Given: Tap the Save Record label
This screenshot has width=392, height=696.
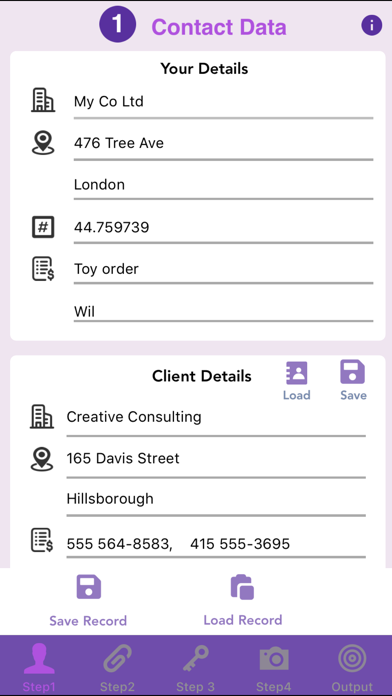Looking at the screenshot, I should pyautogui.click(x=88, y=621).
